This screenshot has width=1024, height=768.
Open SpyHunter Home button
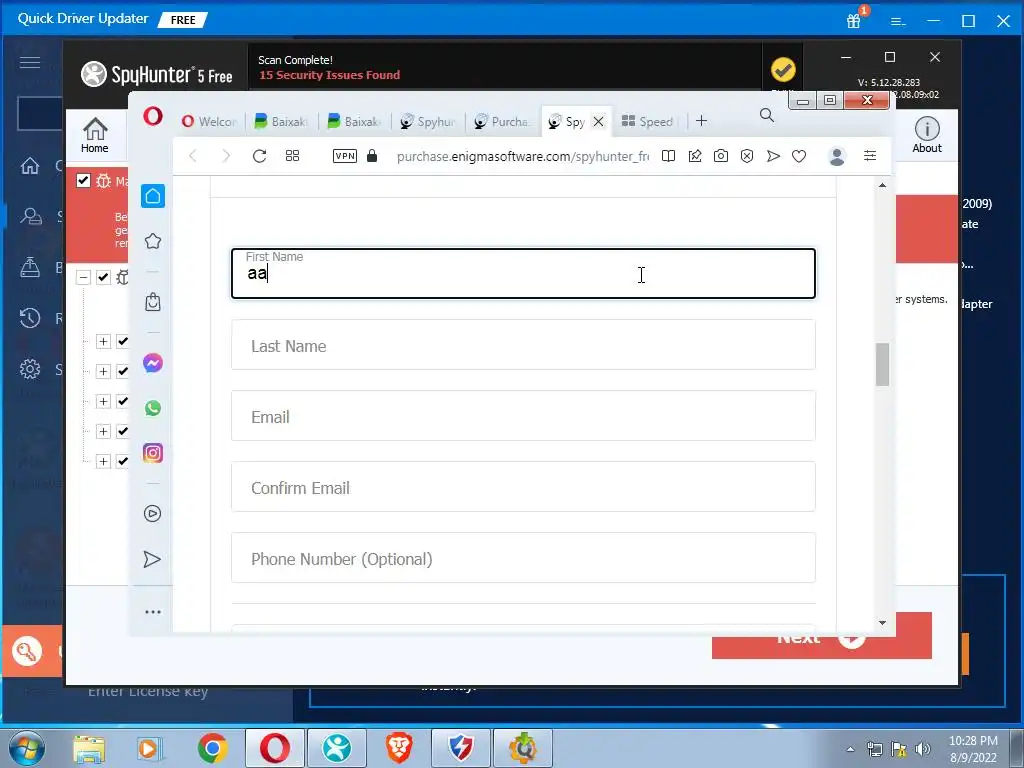(95, 135)
